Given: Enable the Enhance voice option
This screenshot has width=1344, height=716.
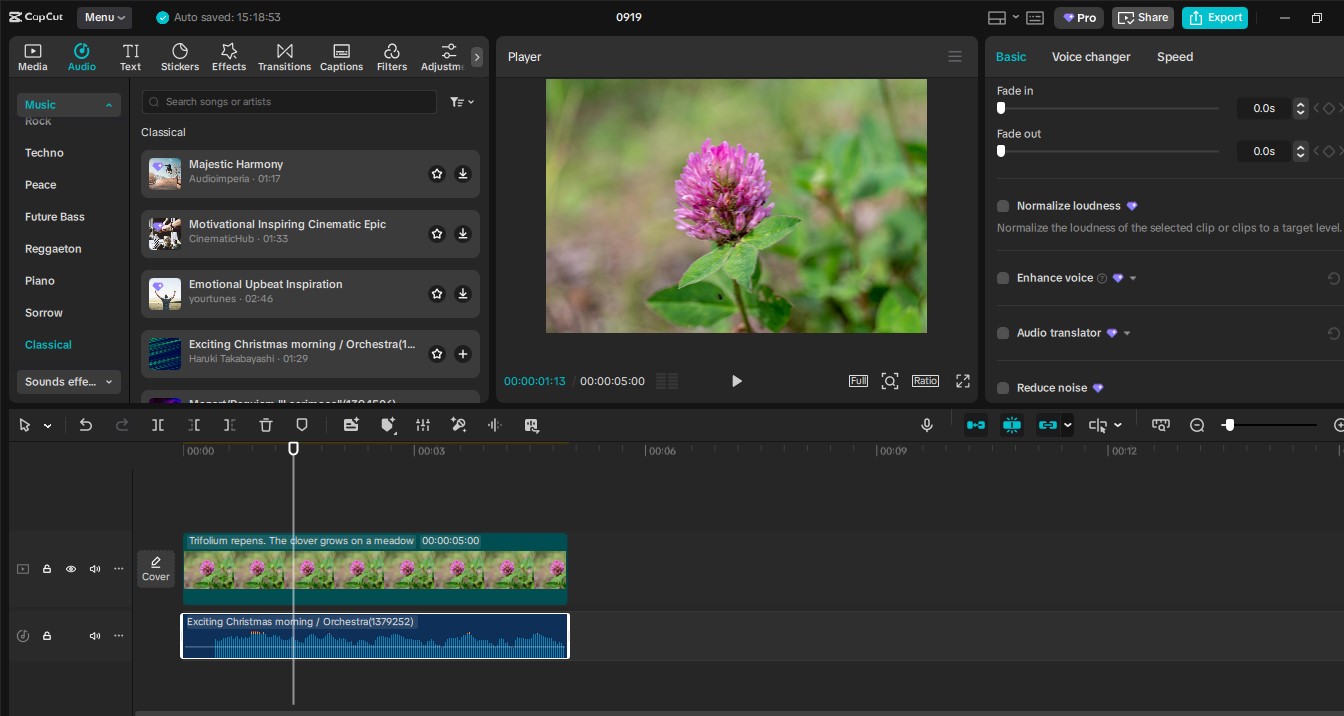Looking at the screenshot, I should tap(1003, 278).
